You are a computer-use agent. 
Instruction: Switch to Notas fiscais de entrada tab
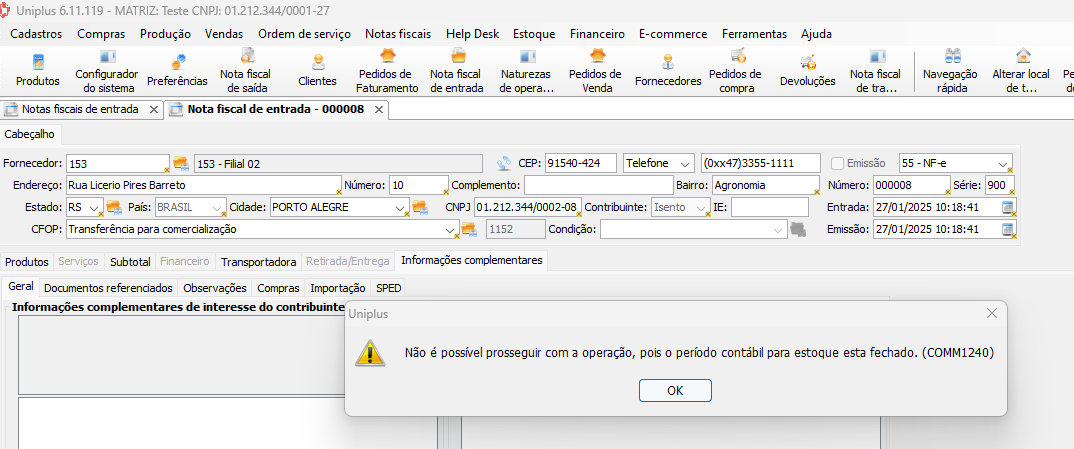tap(80, 109)
